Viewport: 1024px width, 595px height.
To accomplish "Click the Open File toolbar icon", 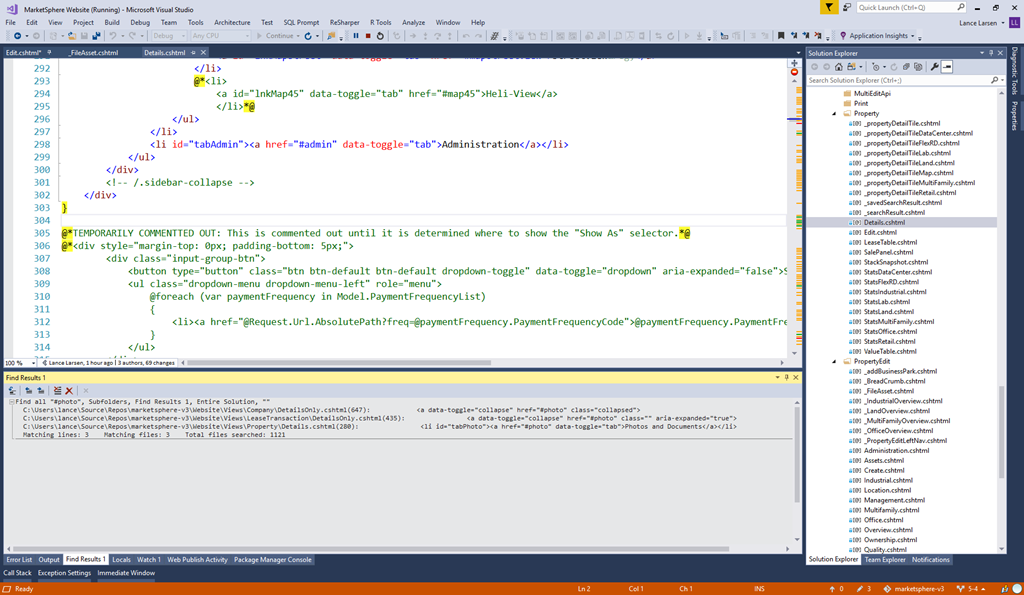I will tap(72, 36).
